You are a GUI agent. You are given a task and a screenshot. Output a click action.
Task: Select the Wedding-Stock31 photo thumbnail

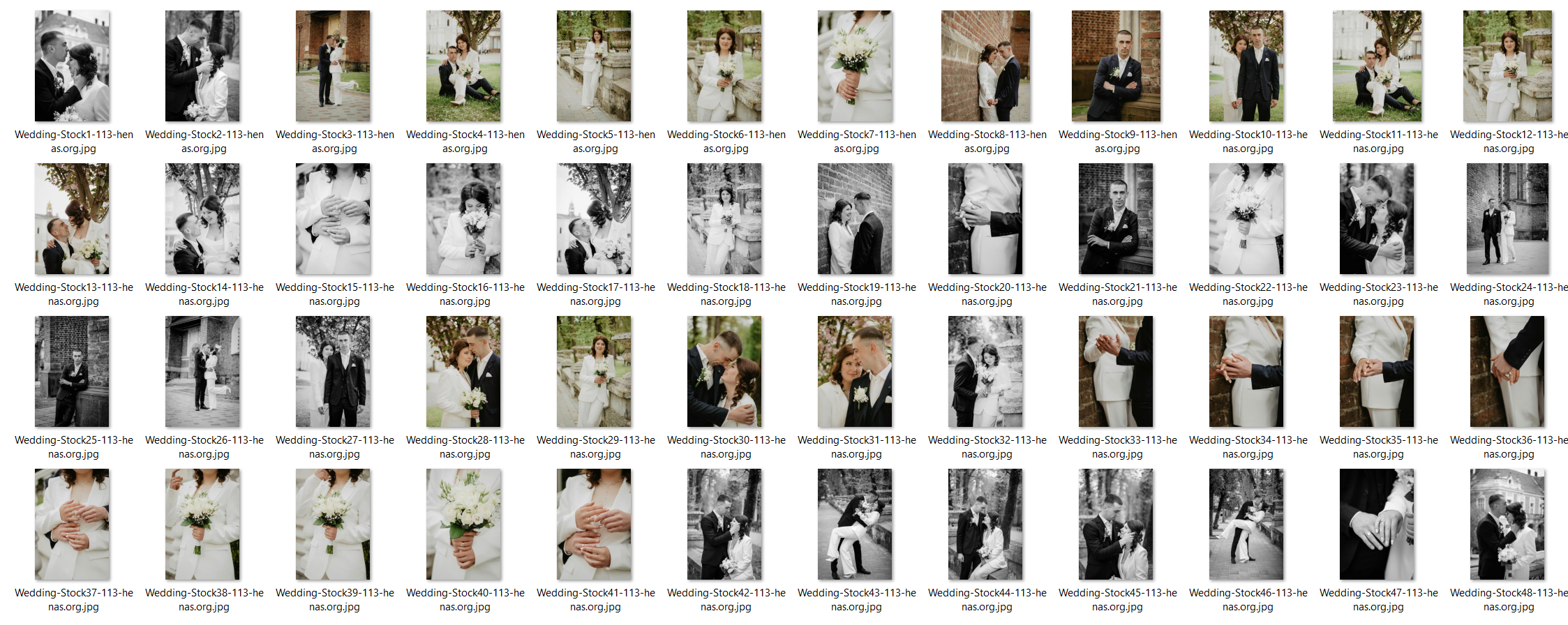coord(856,371)
